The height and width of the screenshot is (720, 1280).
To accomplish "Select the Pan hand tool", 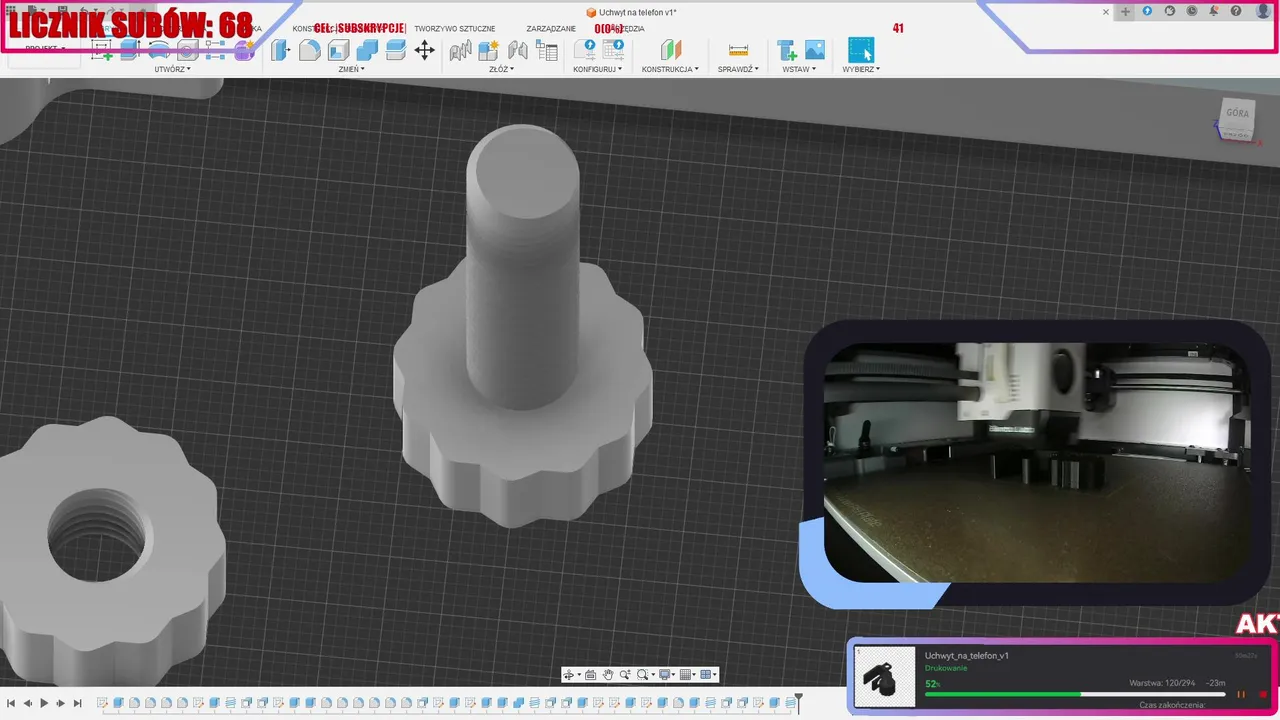I will pos(608,675).
